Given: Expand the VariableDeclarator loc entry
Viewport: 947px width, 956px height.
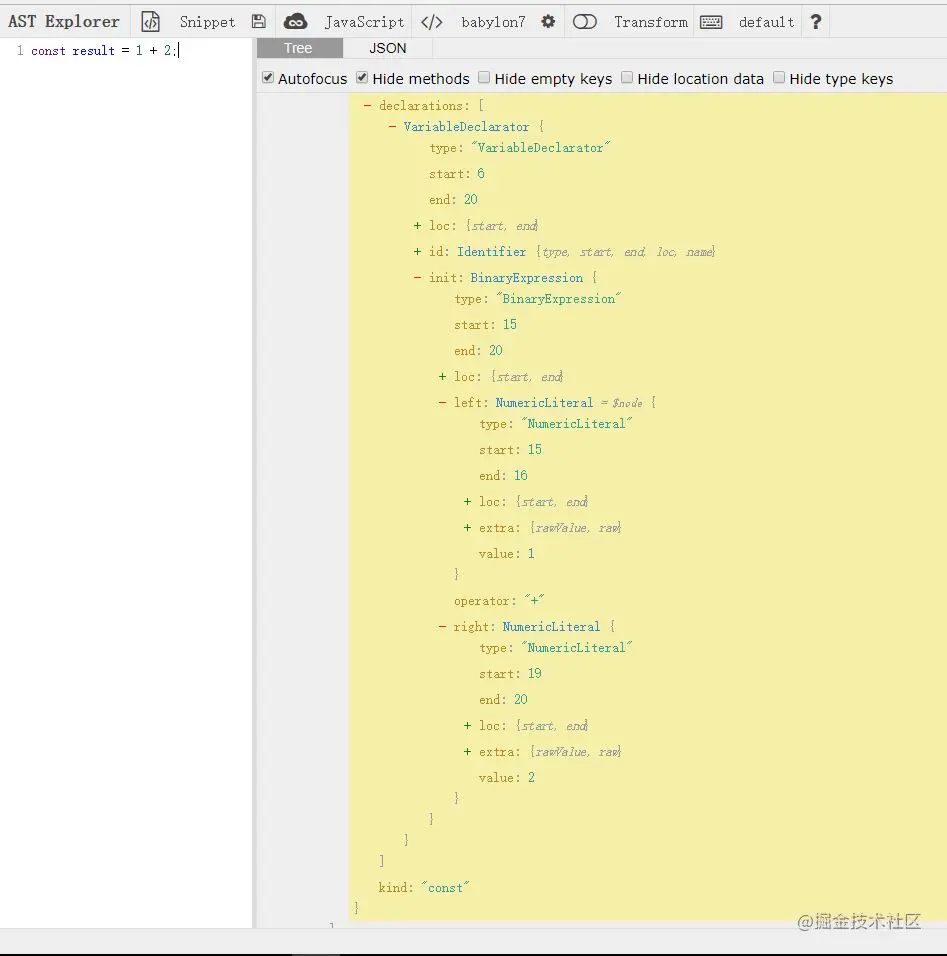Looking at the screenshot, I should (417, 226).
